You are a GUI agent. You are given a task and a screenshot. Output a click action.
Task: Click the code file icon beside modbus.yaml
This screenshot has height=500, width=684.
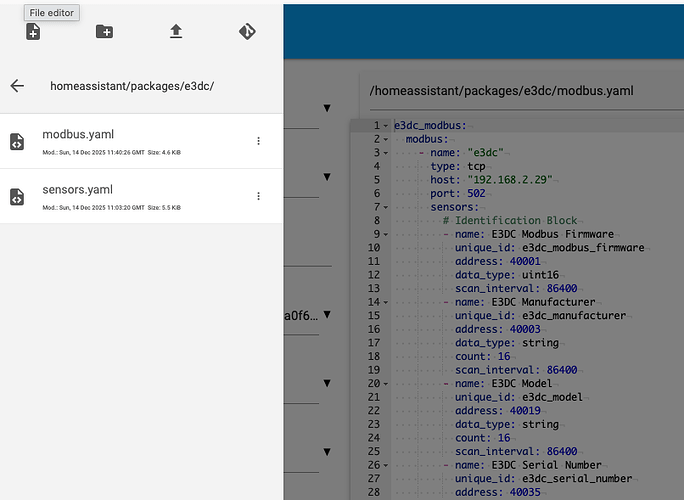pyautogui.click(x=17, y=142)
